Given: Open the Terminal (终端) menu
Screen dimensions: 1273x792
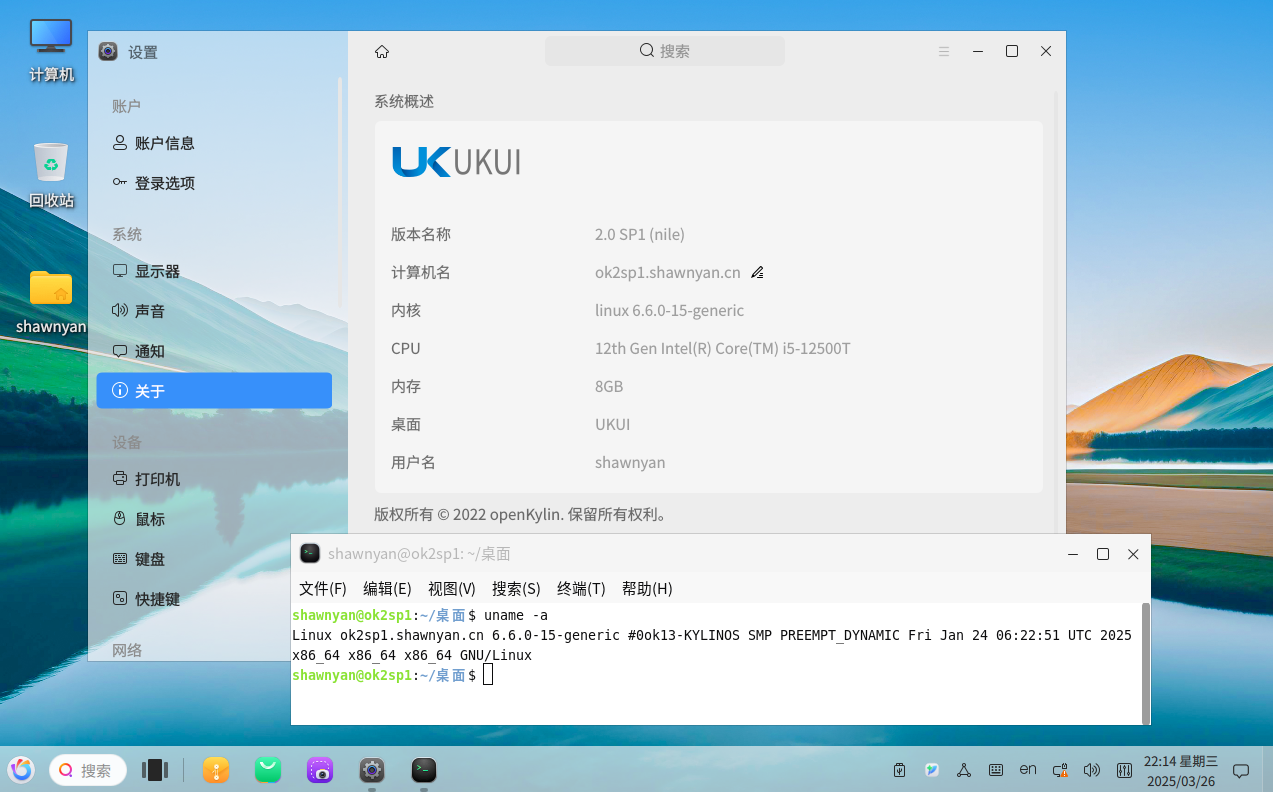Looking at the screenshot, I should [x=581, y=589].
